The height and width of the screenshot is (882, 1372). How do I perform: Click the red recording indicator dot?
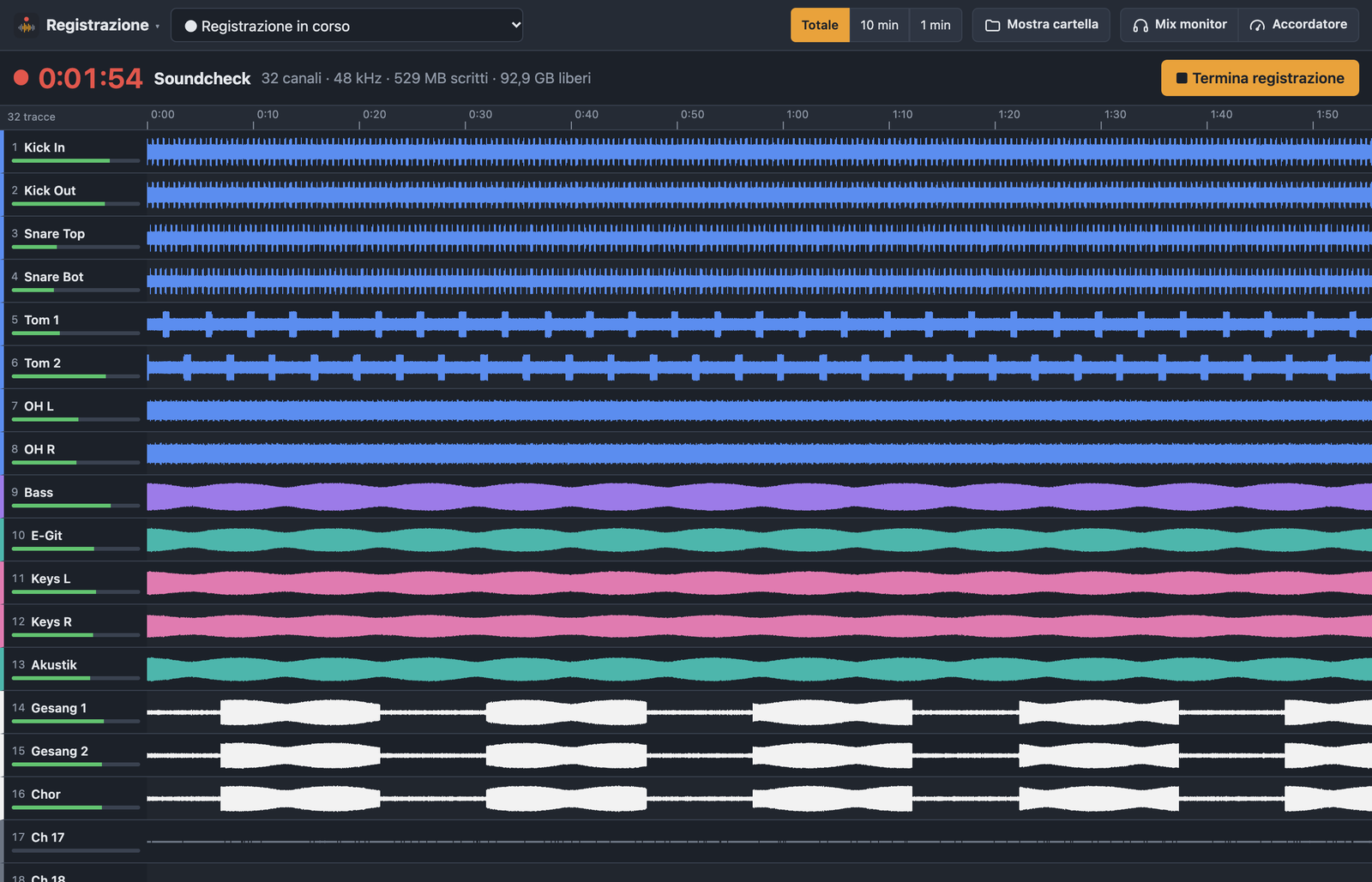point(21,78)
